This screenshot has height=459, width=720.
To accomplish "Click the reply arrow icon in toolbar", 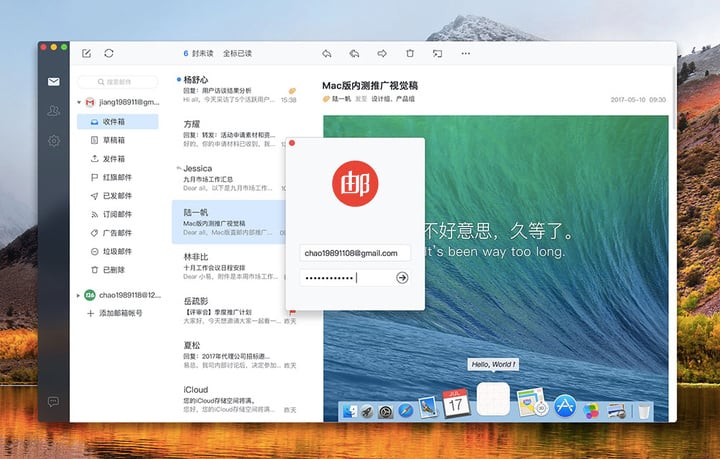I will coord(326,54).
